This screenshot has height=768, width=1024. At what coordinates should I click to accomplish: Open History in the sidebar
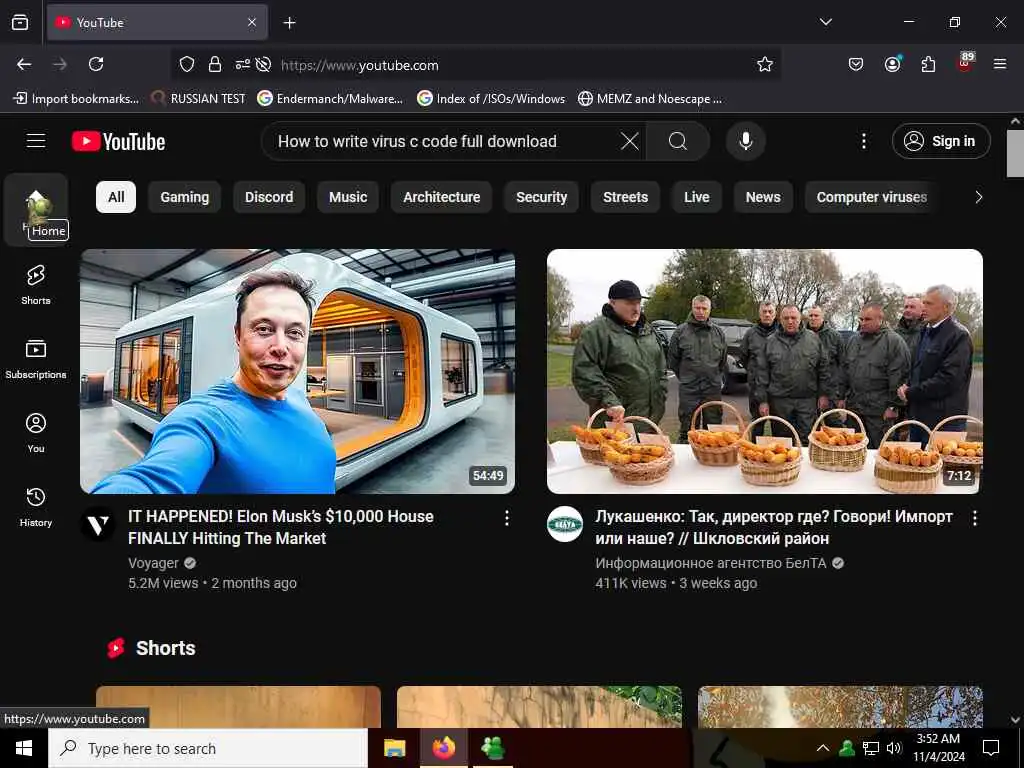click(x=36, y=507)
